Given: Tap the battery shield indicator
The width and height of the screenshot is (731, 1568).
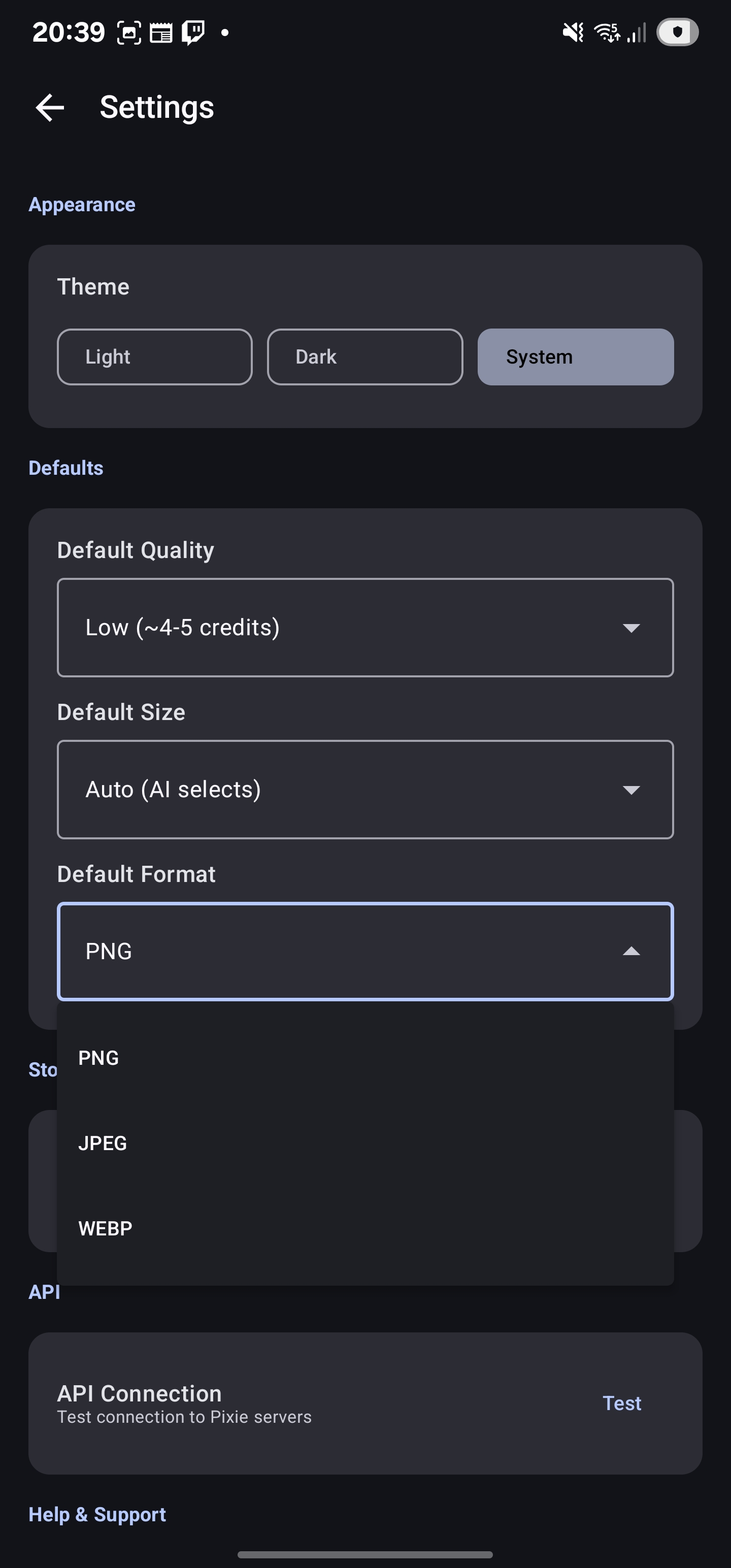Looking at the screenshot, I should pyautogui.click(x=677, y=32).
